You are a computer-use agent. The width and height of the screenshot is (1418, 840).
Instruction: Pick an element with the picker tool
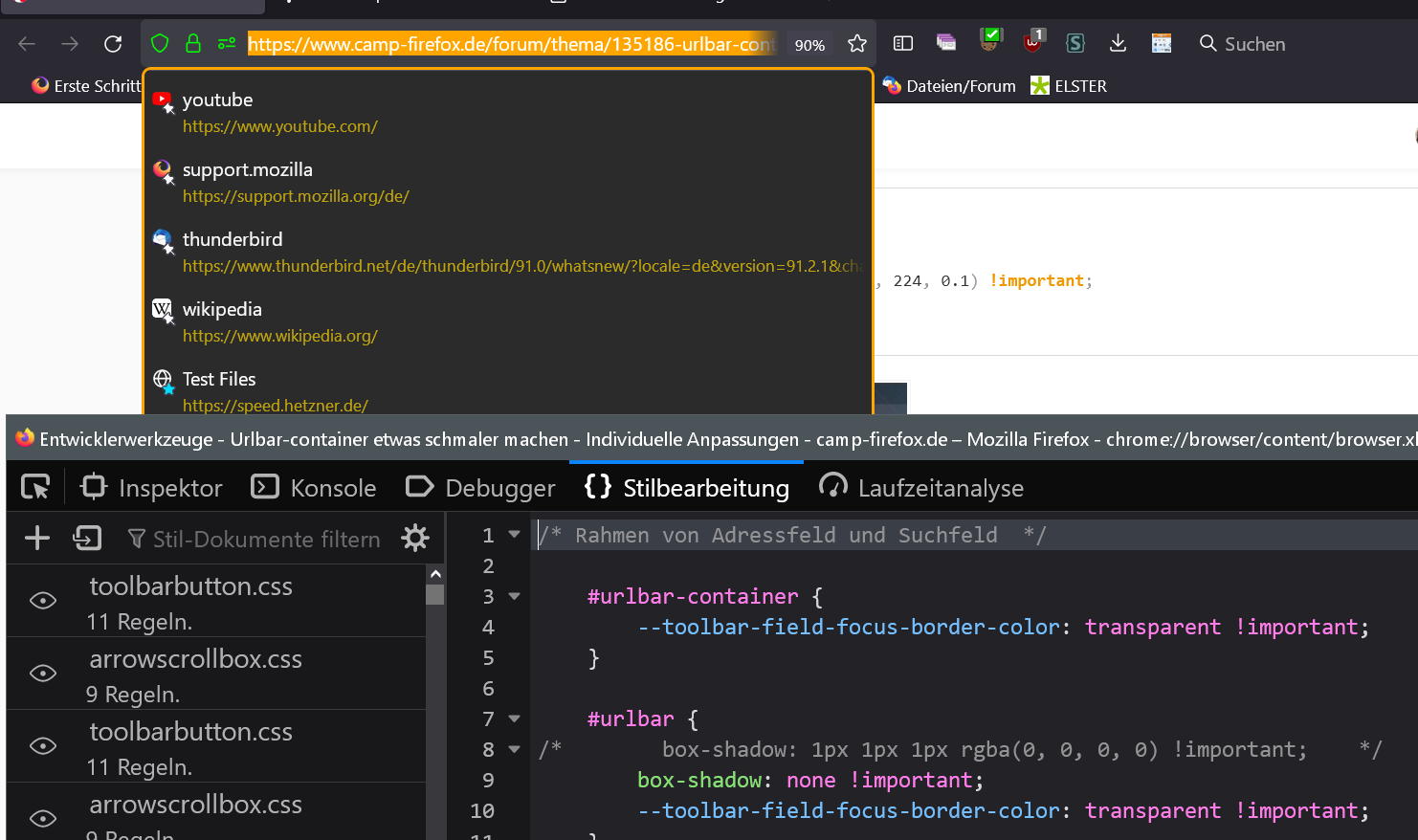click(x=35, y=488)
